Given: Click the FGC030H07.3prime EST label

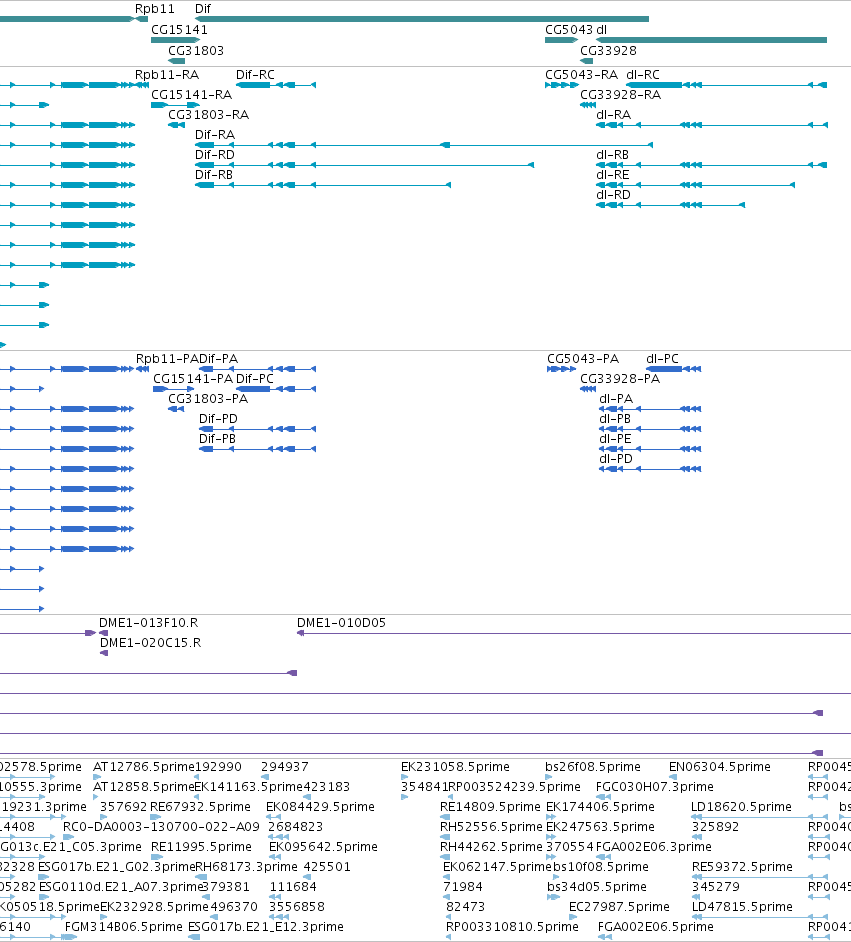Looking at the screenshot, I should (655, 786).
